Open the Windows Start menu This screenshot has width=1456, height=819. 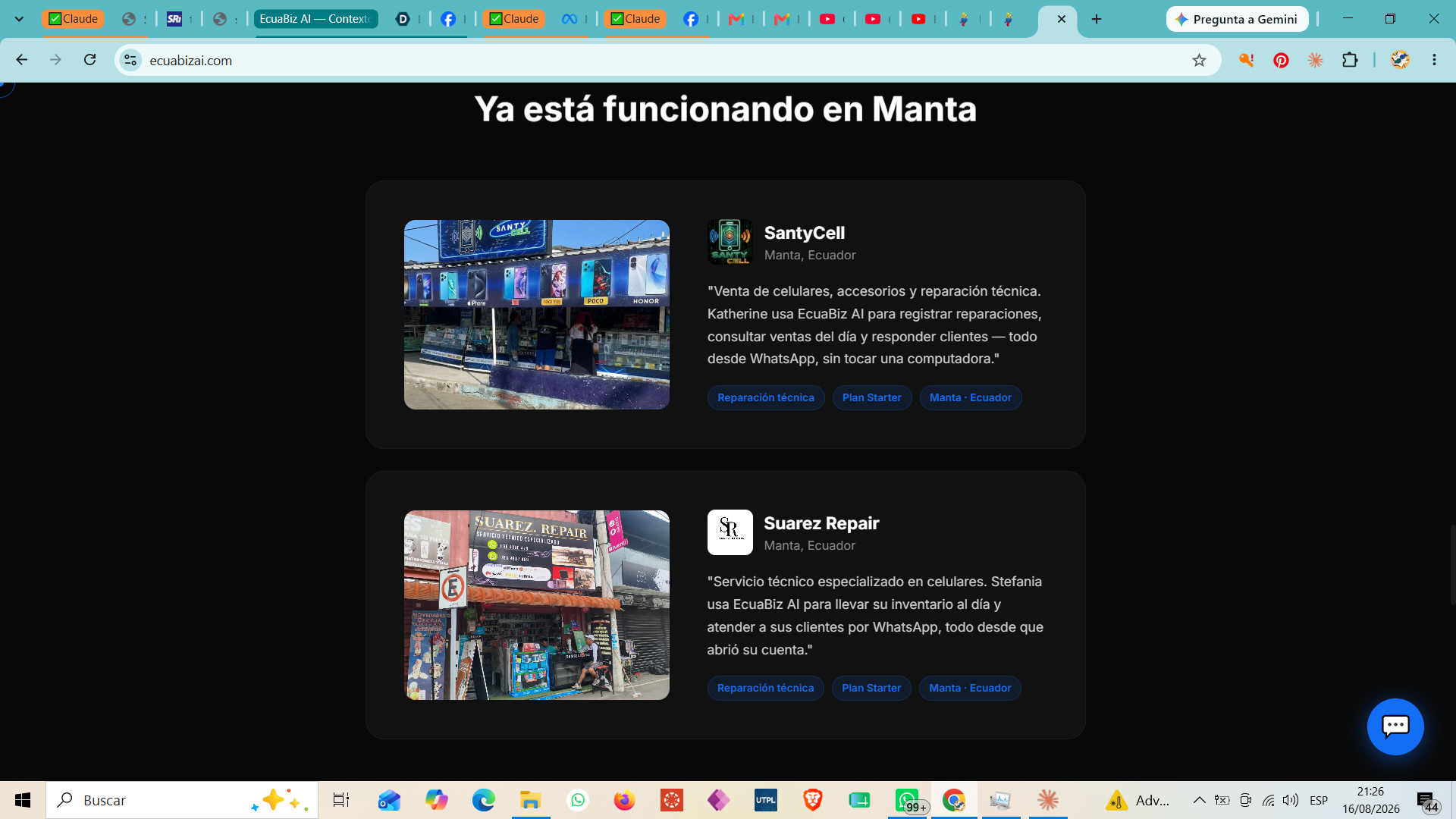point(23,800)
